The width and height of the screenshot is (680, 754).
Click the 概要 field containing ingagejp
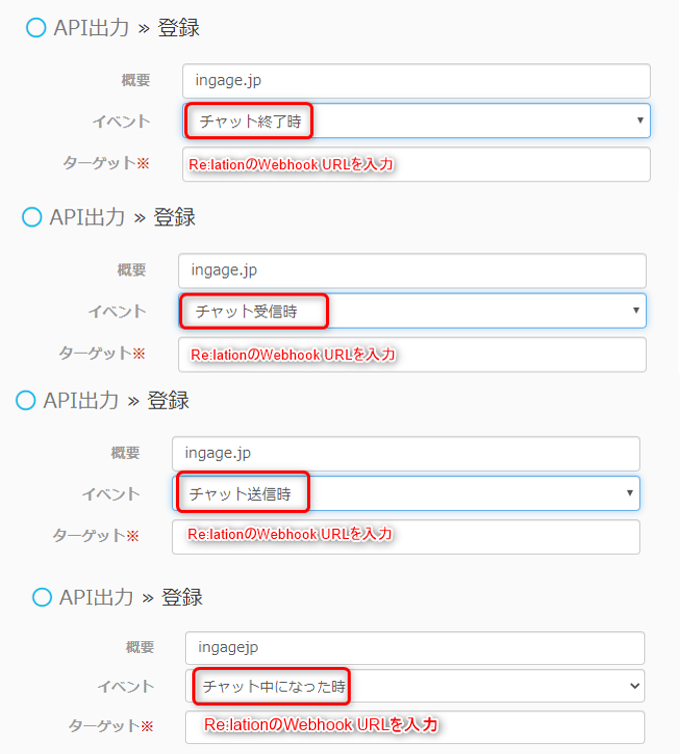tap(415, 648)
